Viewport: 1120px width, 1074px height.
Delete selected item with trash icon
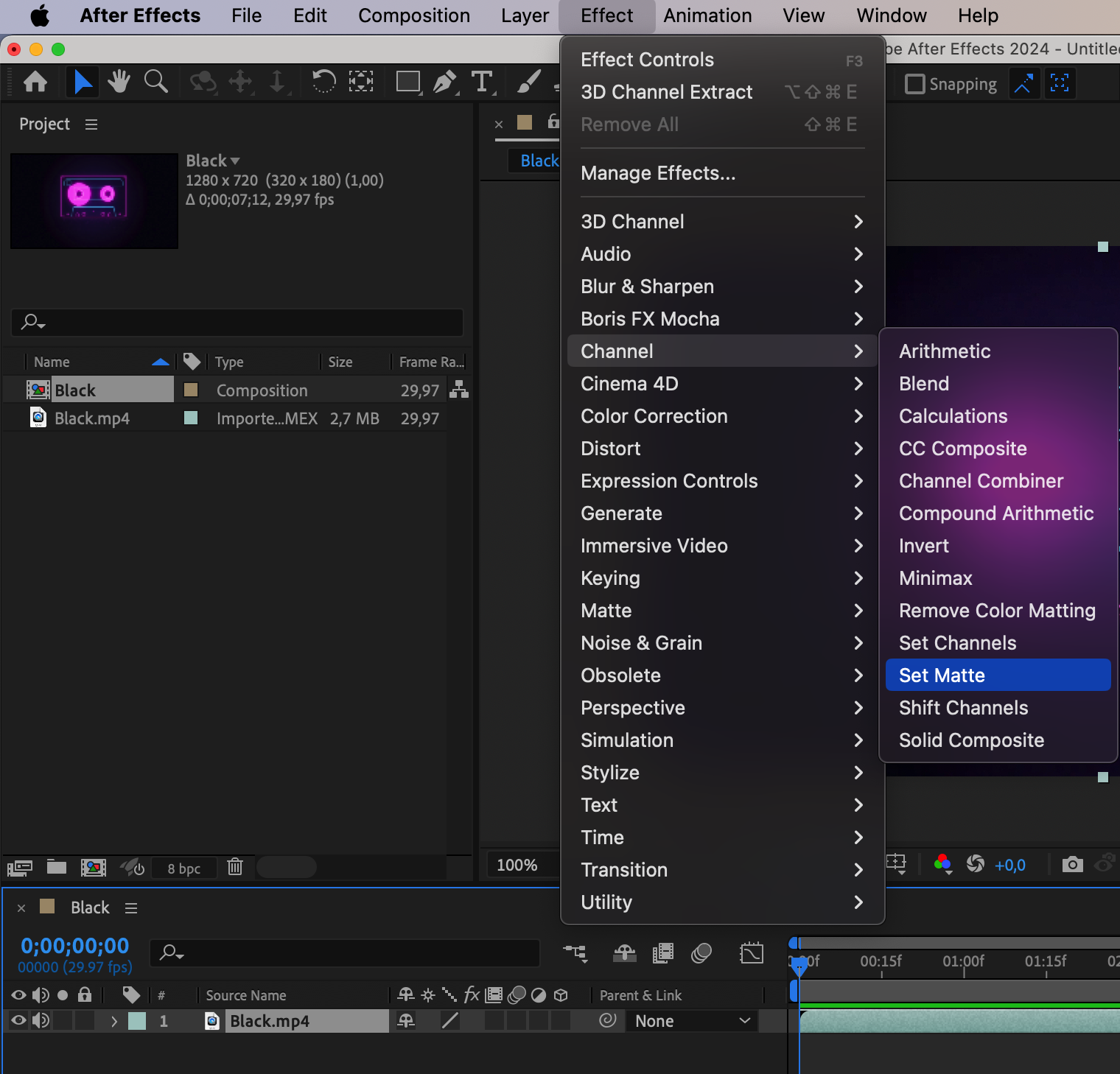click(235, 867)
